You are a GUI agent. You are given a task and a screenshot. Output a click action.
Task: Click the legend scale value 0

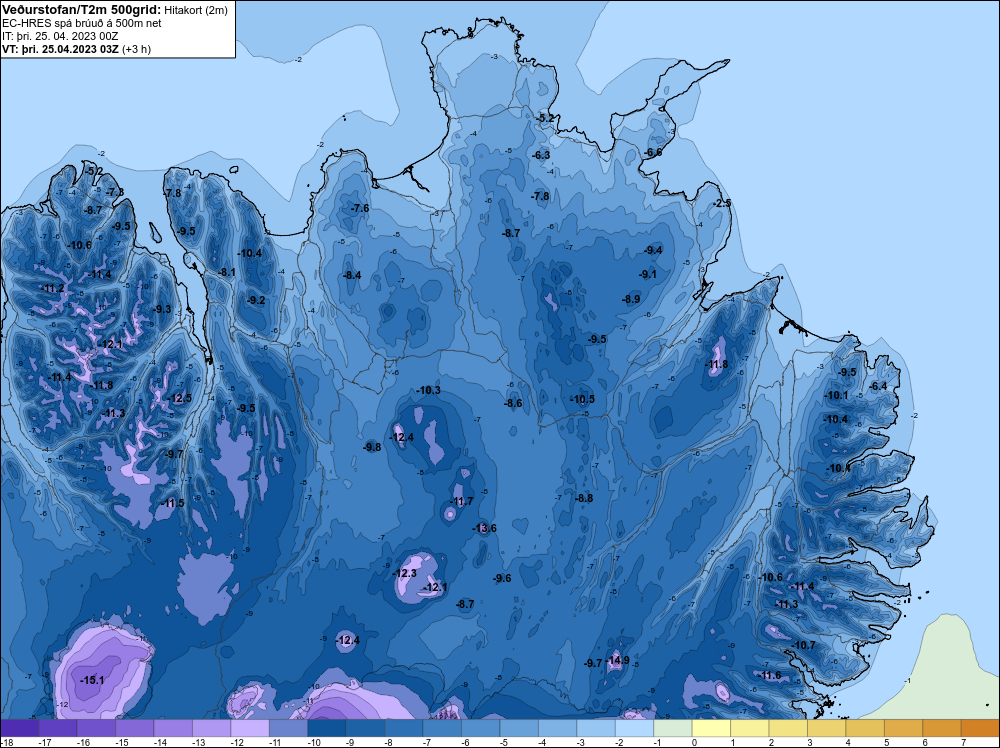694,742
